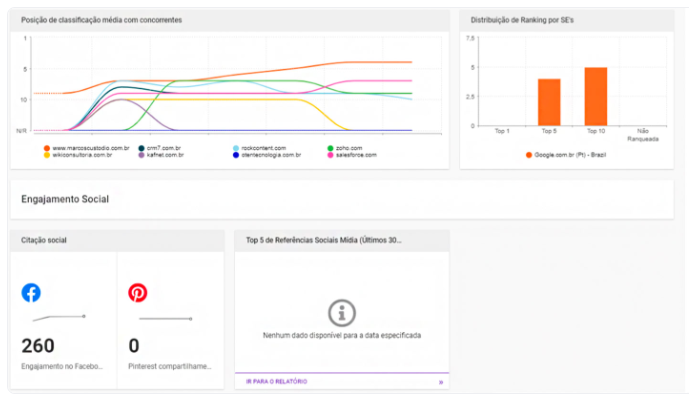Click the crm7.com.br legend label
This screenshot has height=402, width=689.
(x=164, y=148)
